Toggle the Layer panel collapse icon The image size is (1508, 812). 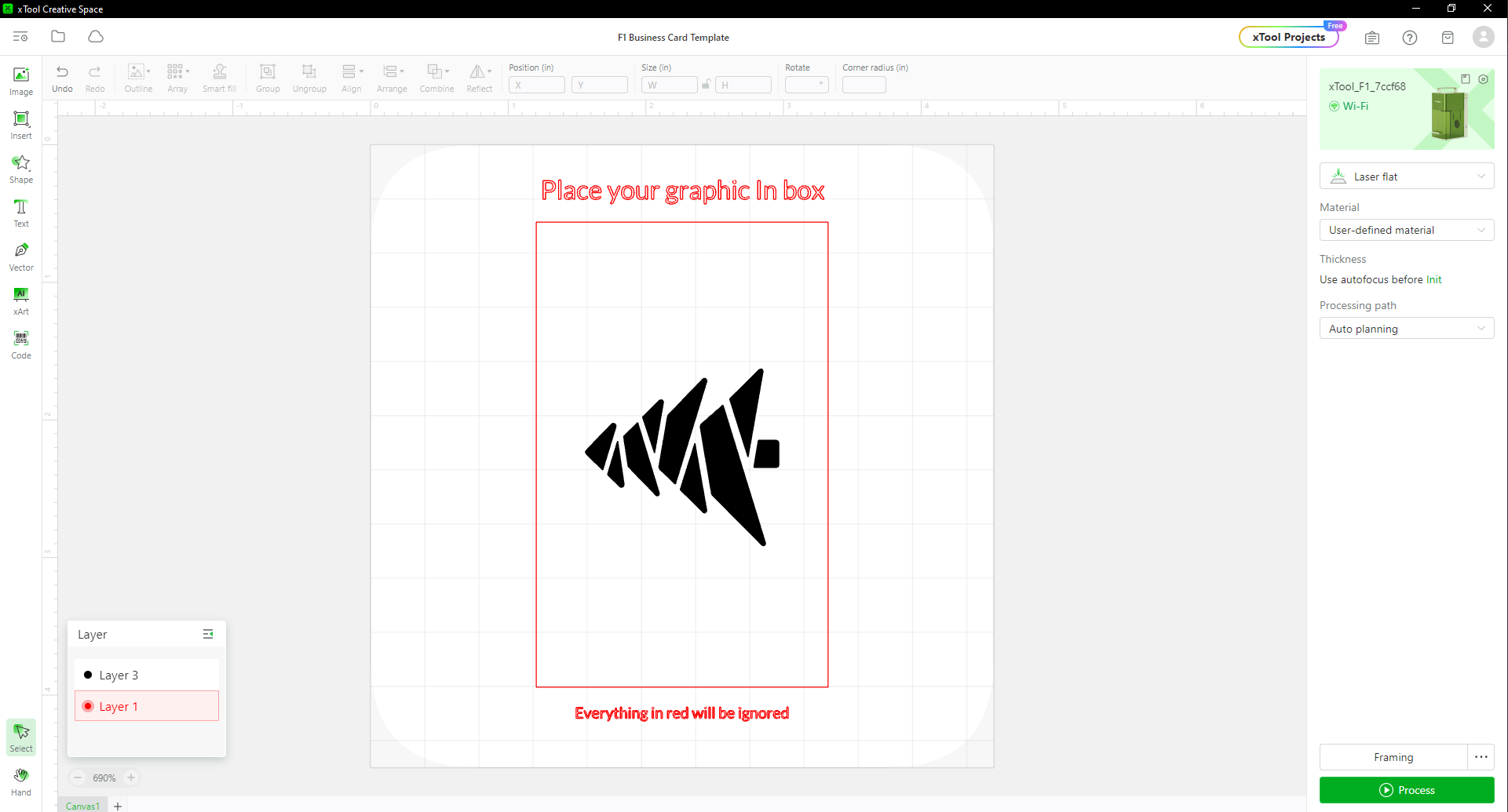208,634
